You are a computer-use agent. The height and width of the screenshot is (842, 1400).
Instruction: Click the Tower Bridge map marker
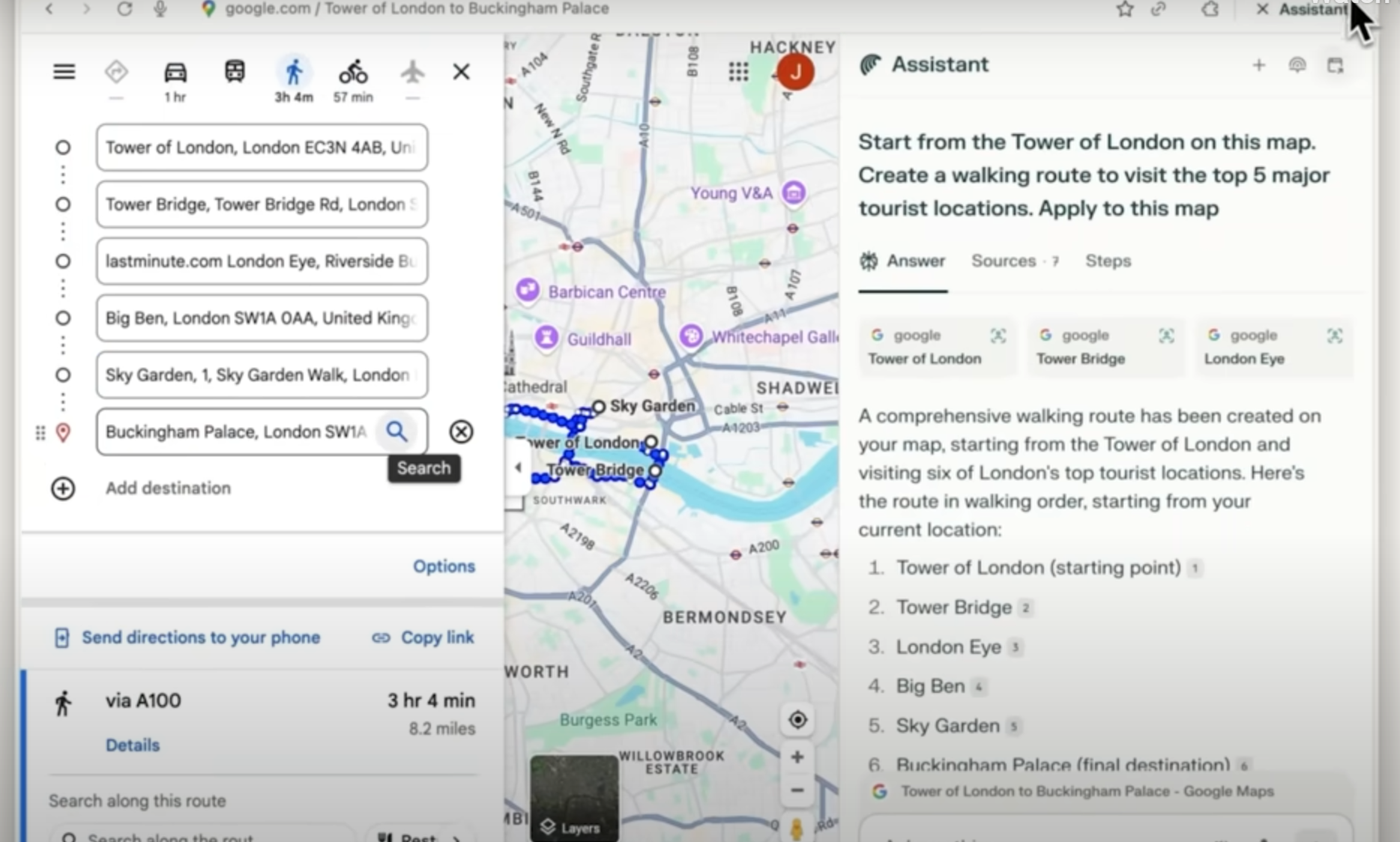[655, 470]
